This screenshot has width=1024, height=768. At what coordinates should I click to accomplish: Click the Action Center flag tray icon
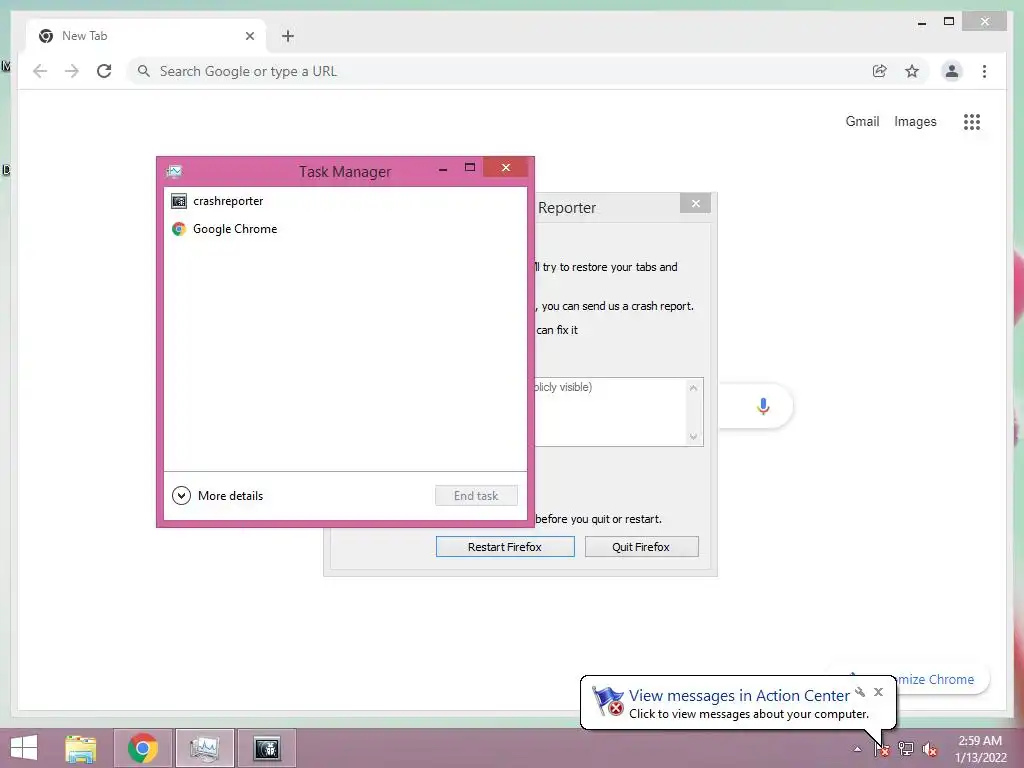click(882, 749)
